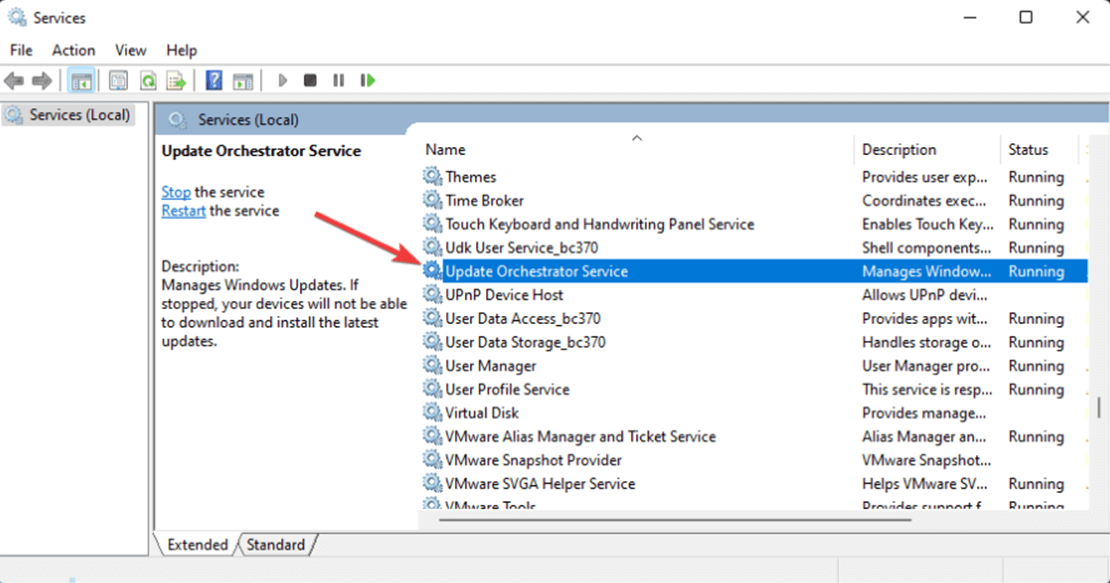Select the Themes service row

(755, 176)
